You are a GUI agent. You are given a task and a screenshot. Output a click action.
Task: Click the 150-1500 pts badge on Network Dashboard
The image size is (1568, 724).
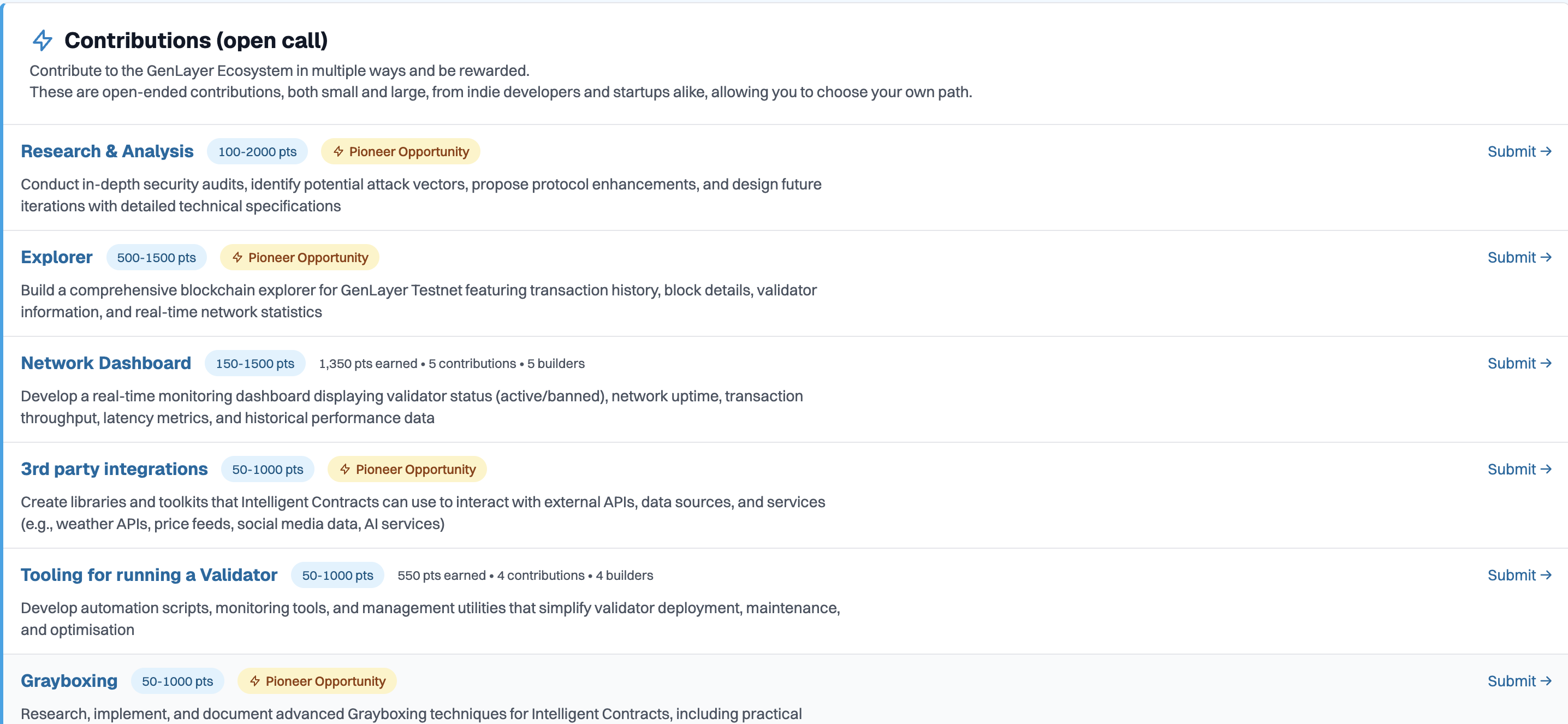255,364
